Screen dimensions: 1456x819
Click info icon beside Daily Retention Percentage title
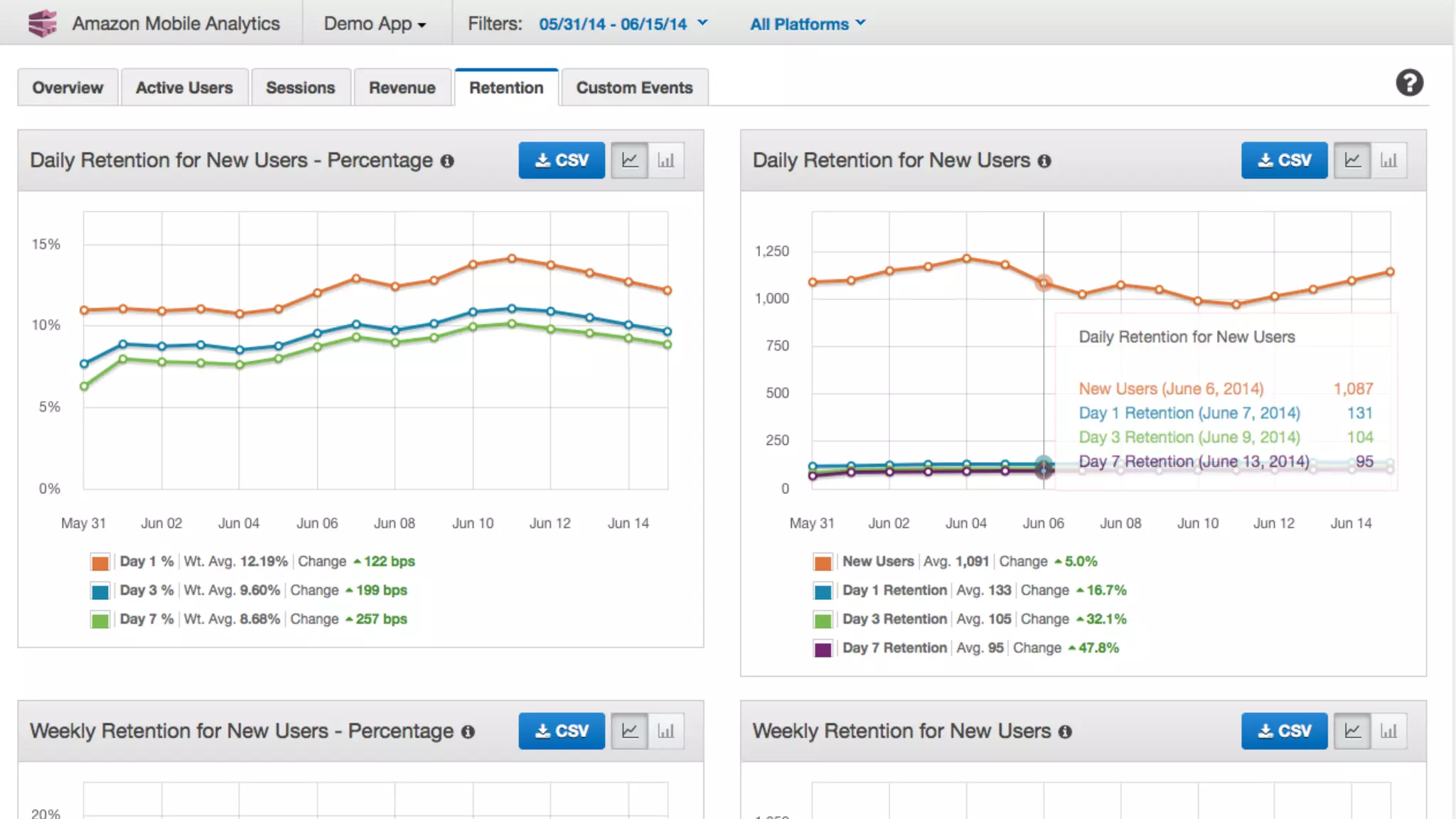[x=447, y=161]
